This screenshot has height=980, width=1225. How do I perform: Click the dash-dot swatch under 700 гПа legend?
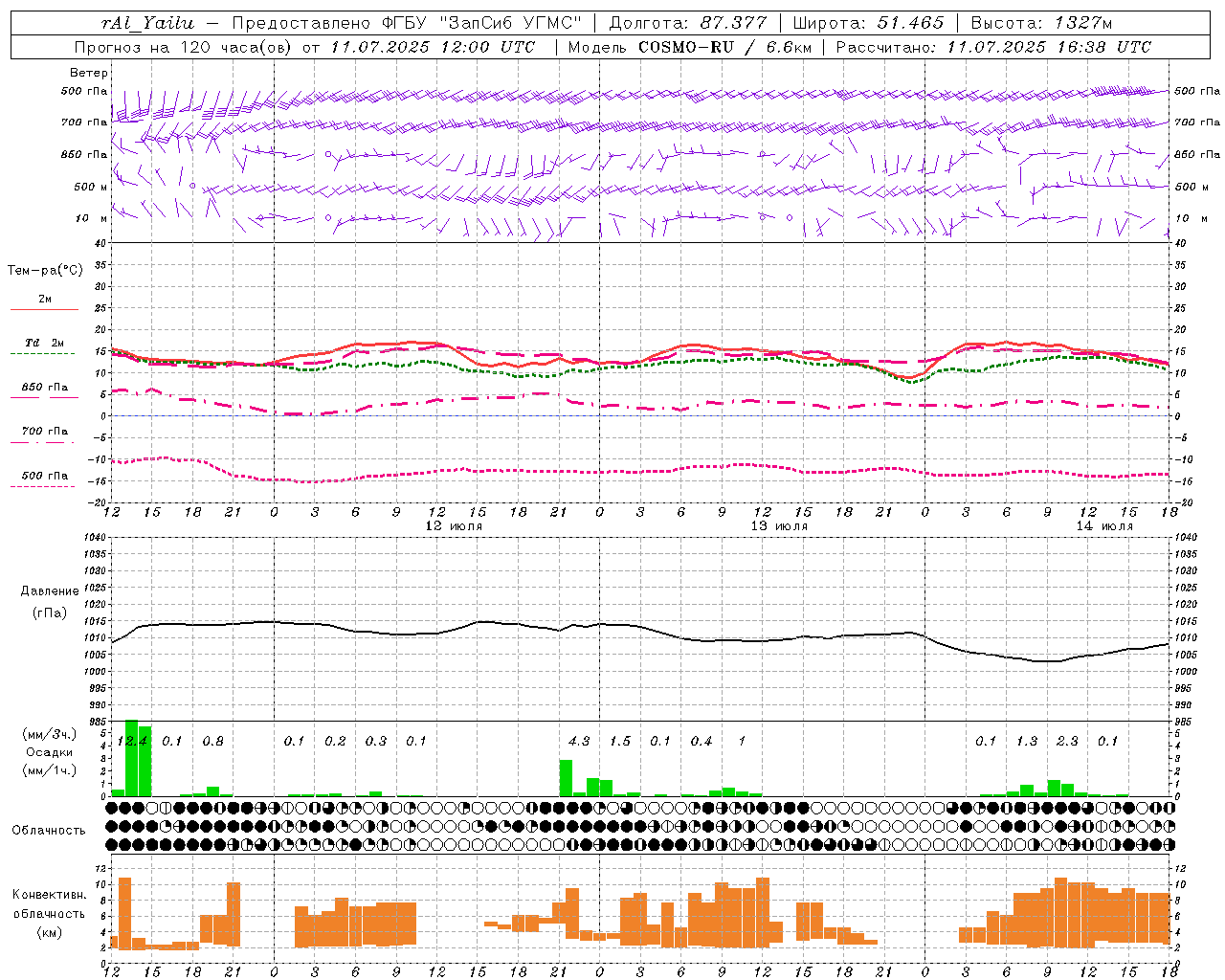42,443
